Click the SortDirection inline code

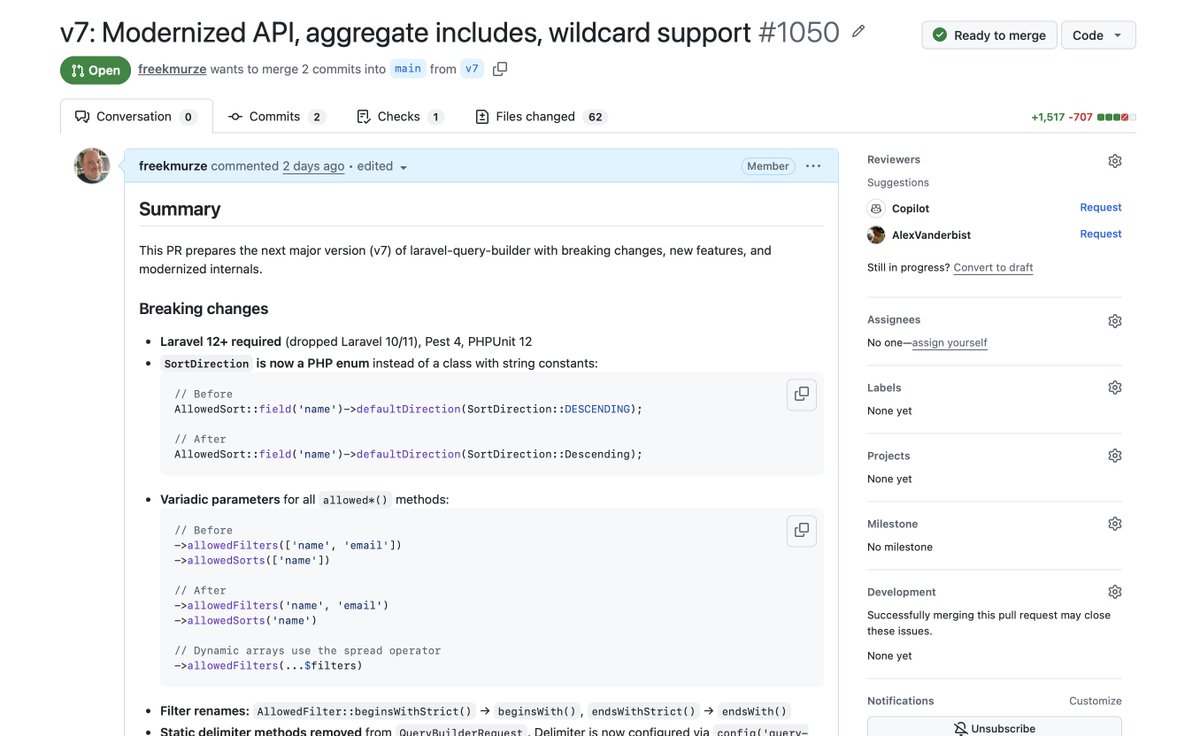point(206,364)
